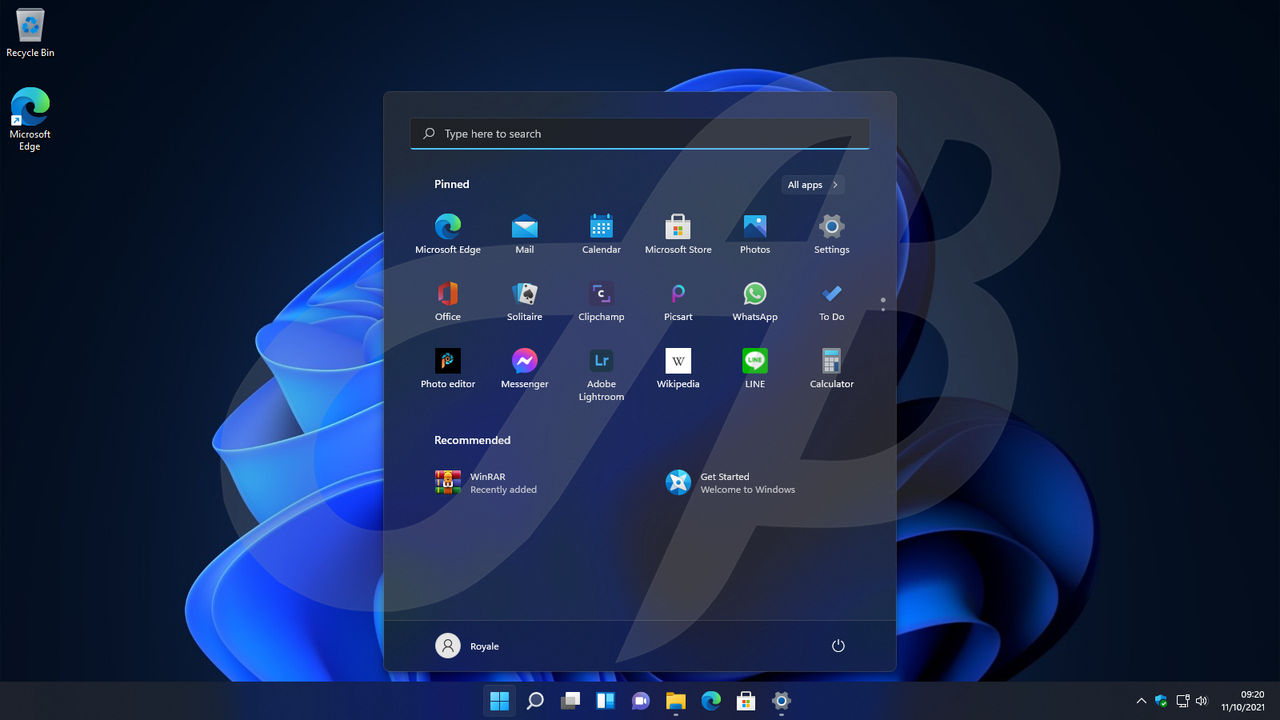1280x720 pixels.
Task: Select Microsoft Edge desktop shortcut
Action: [x=30, y=119]
